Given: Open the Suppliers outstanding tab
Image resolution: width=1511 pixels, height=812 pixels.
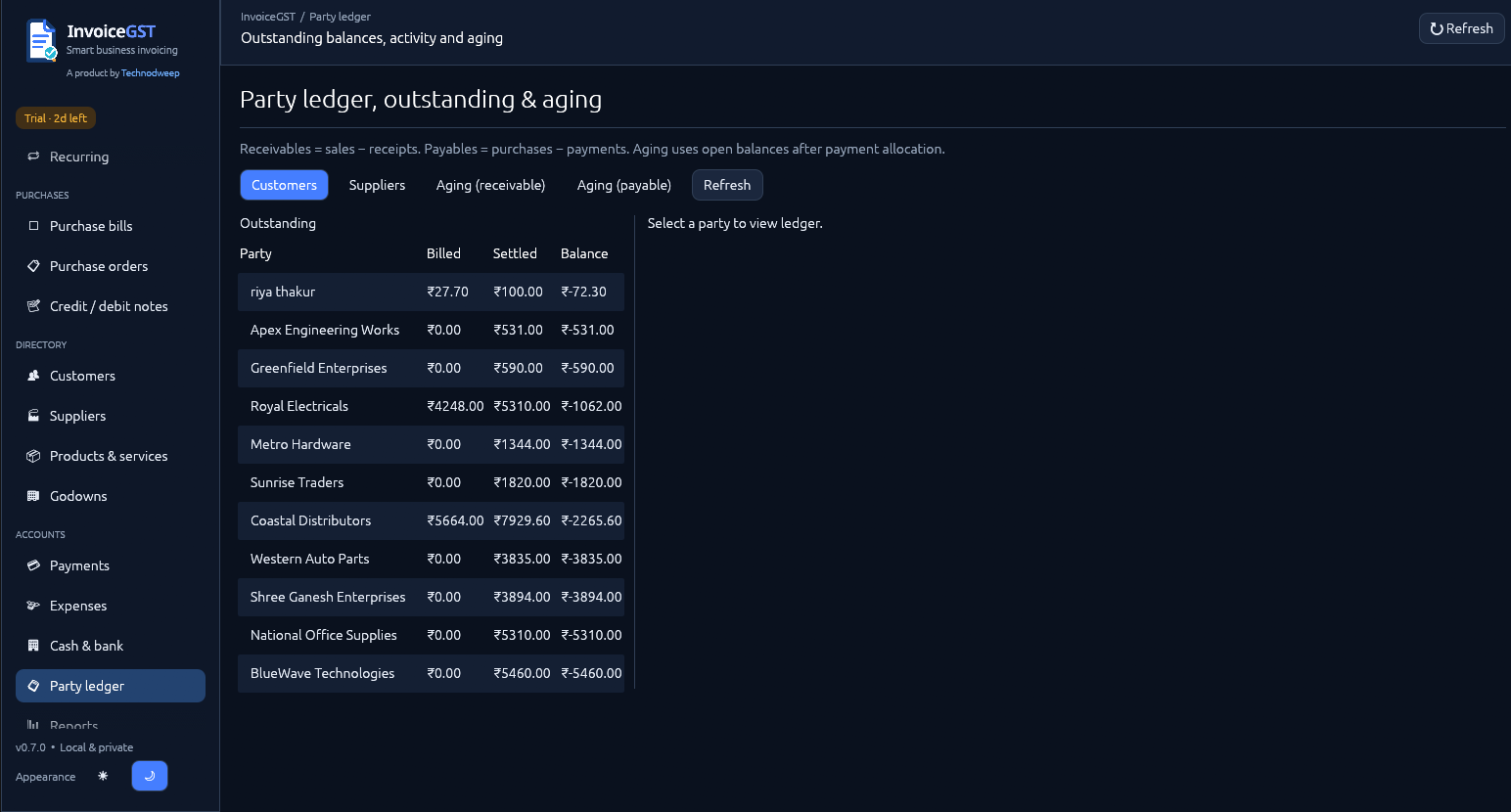Looking at the screenshot, I should [377, 185].
